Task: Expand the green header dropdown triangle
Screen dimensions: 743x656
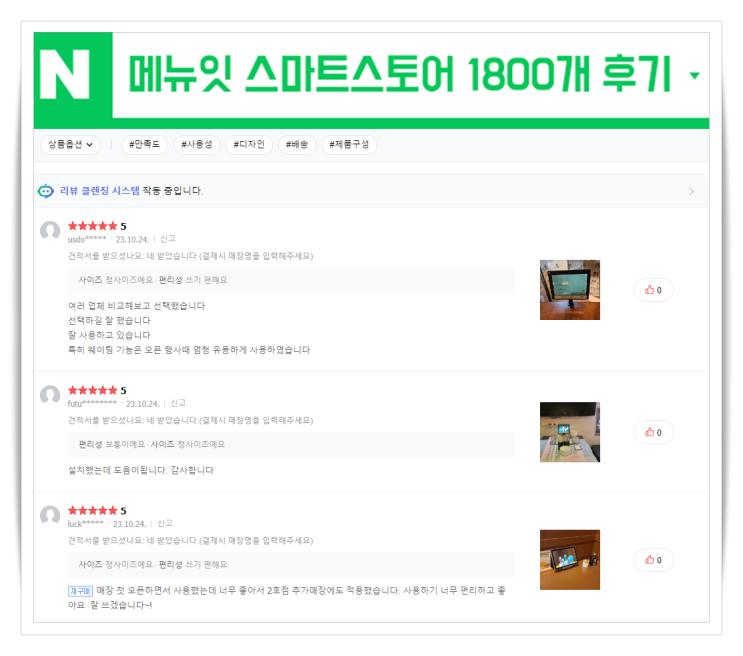Action: click(695, 75)
